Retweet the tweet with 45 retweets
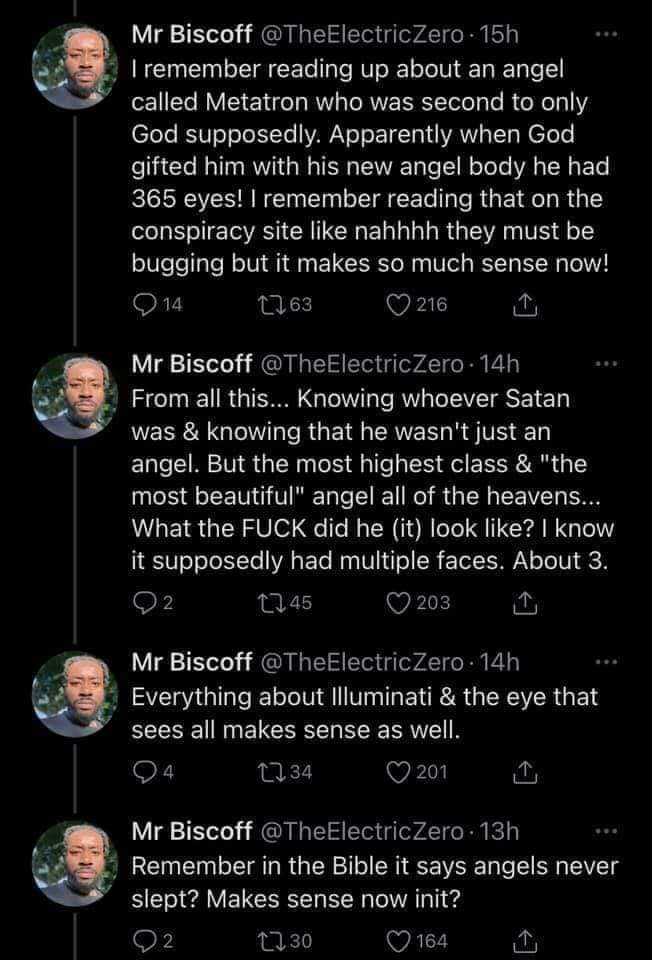 (278, 602)
